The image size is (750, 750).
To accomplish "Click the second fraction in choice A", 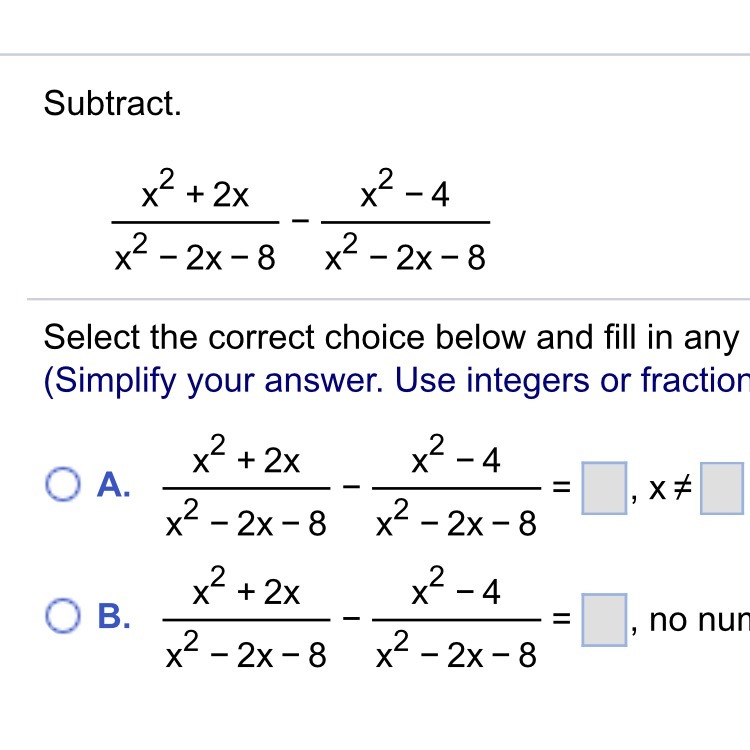I will tap(456, 487).
